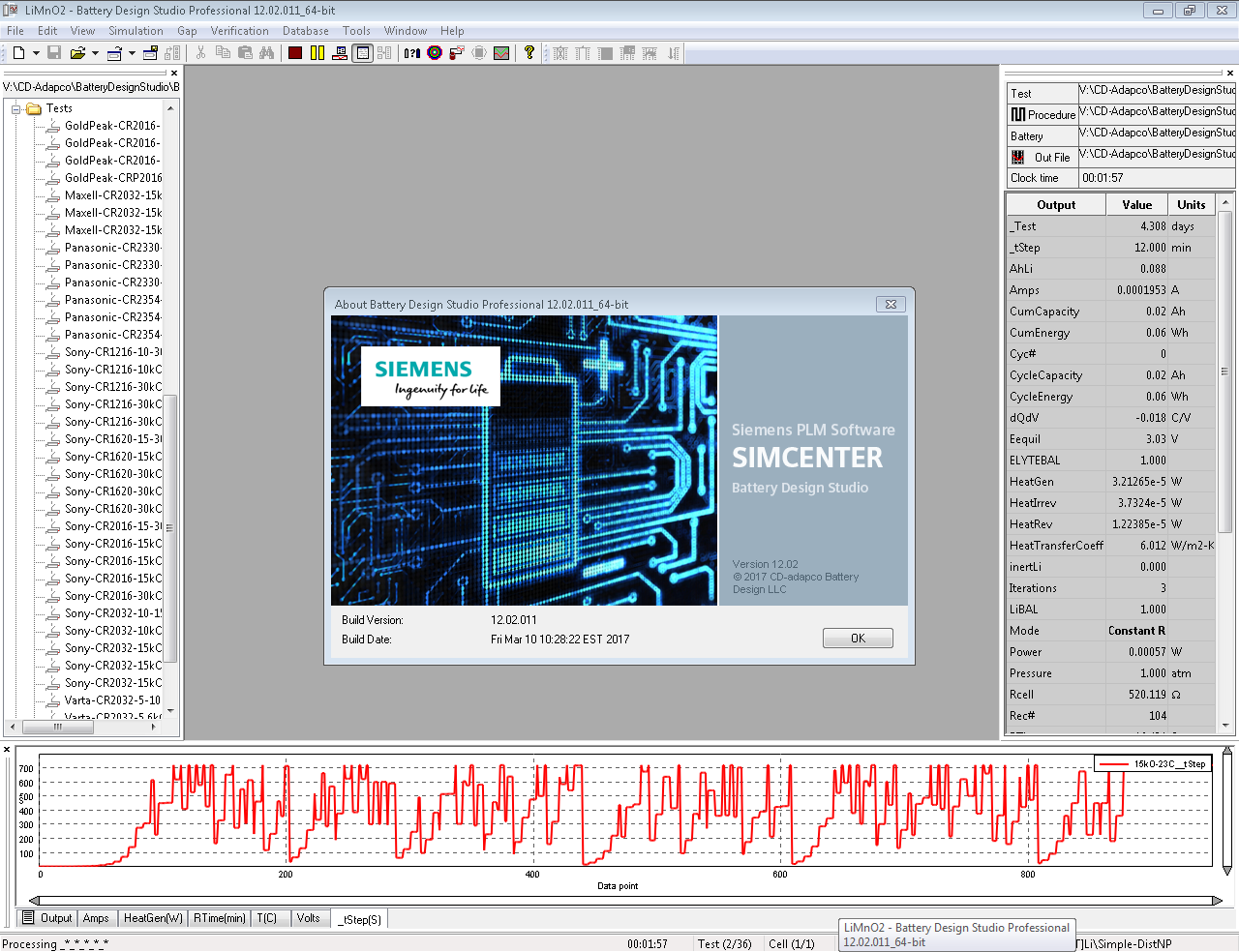Click the sort arrows toolbar icon
The width and height of the screenshot is (1239, 952).
[674, 53]
